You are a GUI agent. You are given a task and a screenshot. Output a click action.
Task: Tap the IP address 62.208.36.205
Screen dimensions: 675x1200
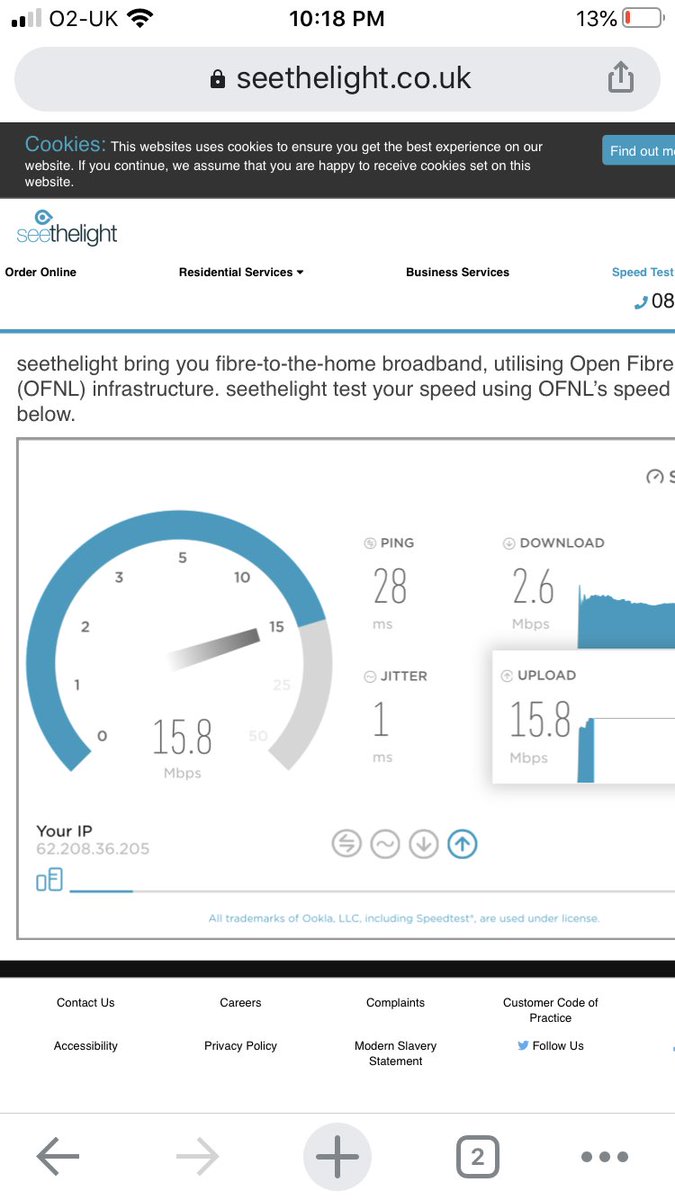pos(93,849)
